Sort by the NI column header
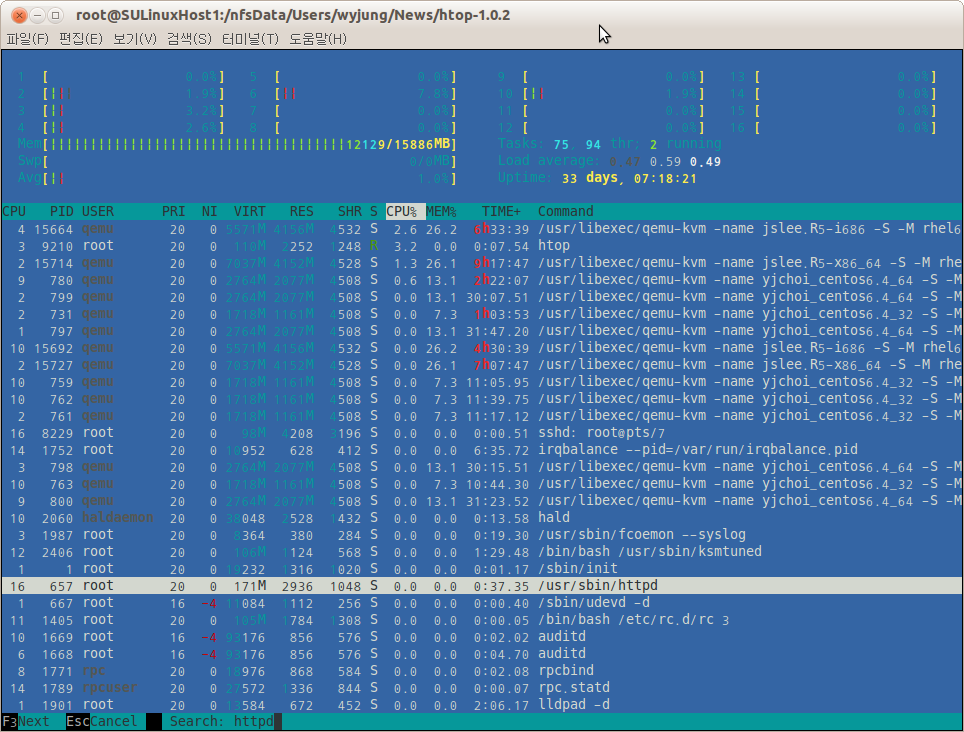Viewport: 964px width, 732px height. click(x=209, y=211)
